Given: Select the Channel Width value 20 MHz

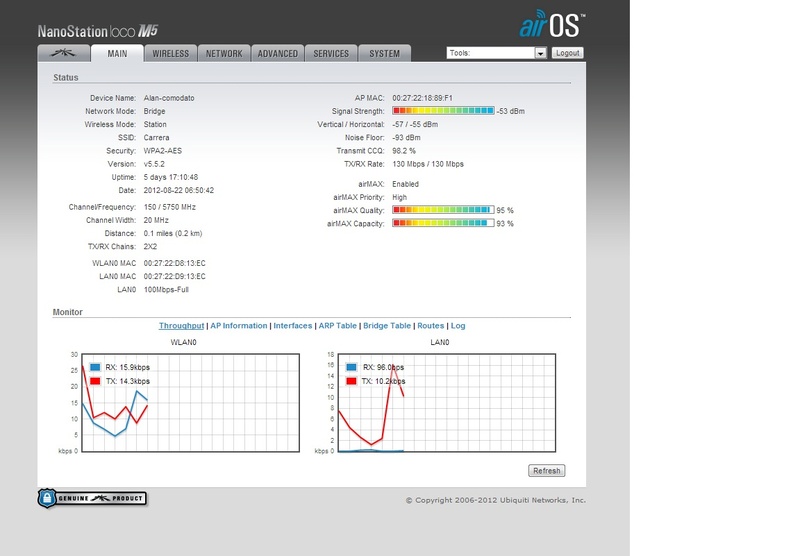Looking at the screenshot, I should (x=156, y=220).
